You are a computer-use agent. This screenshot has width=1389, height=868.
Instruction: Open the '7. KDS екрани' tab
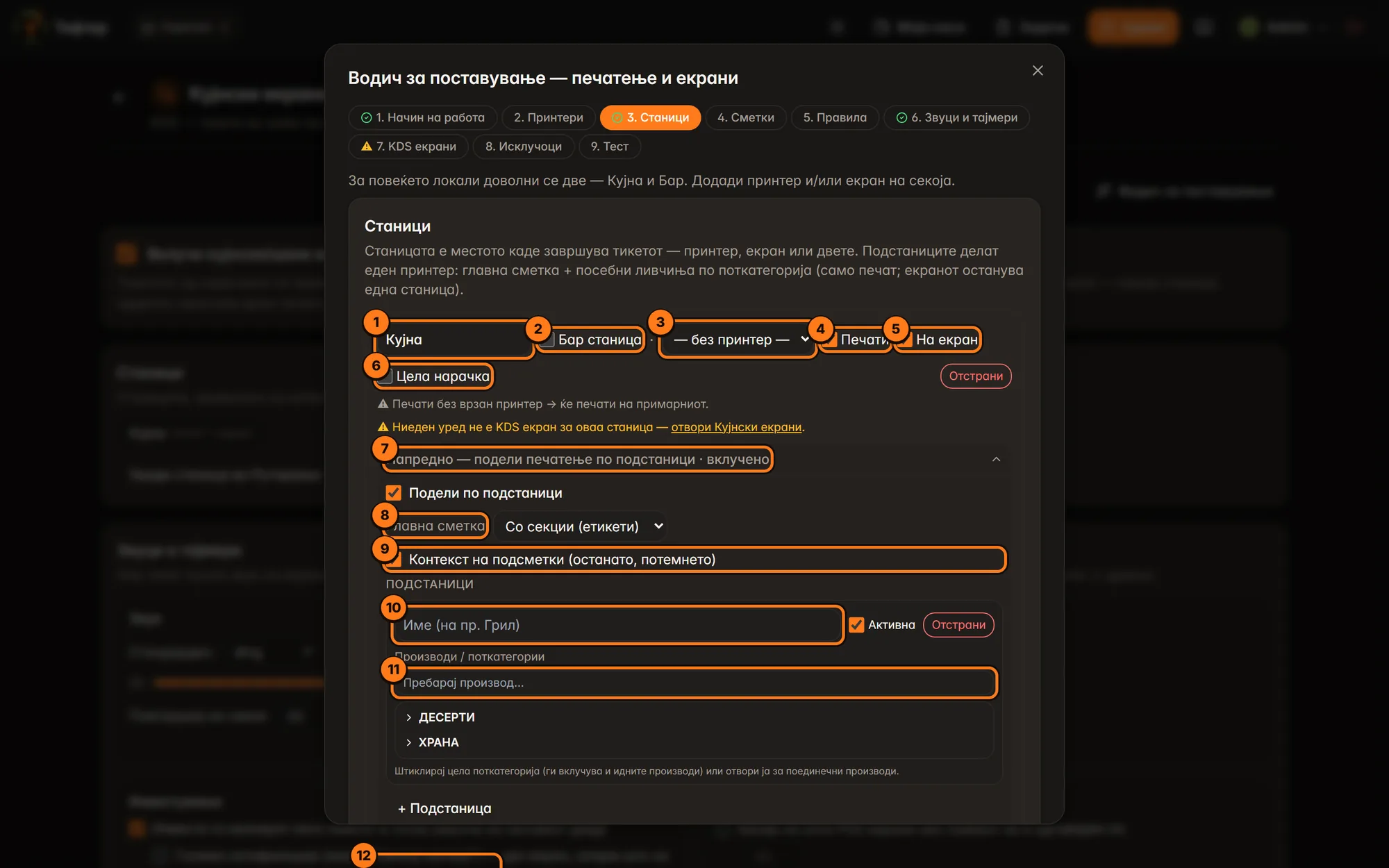click(x=408, y=147)
